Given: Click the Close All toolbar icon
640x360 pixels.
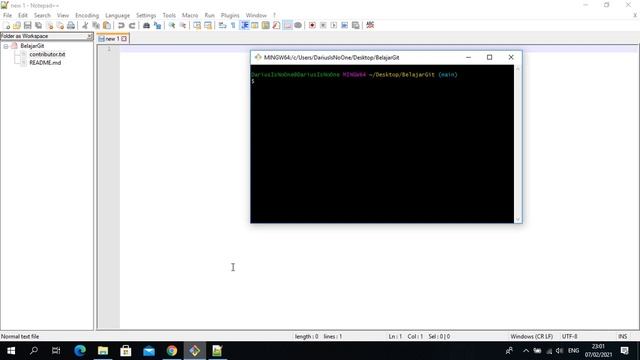Looking at the screenshot, I should click(x=60, y=25).
